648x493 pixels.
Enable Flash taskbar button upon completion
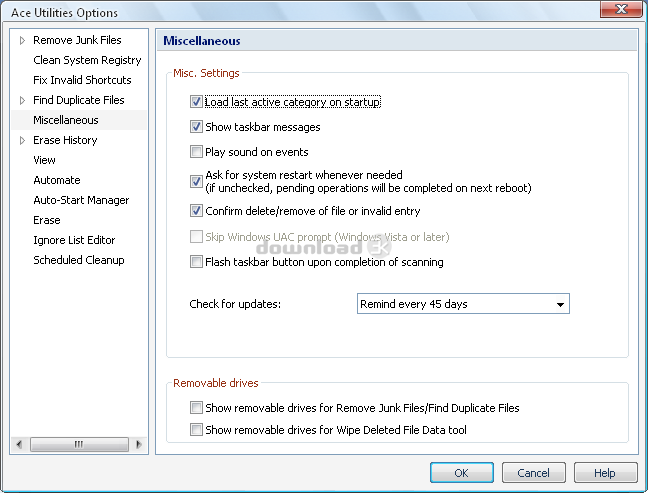pyautogui.click(x=196, y=262)
